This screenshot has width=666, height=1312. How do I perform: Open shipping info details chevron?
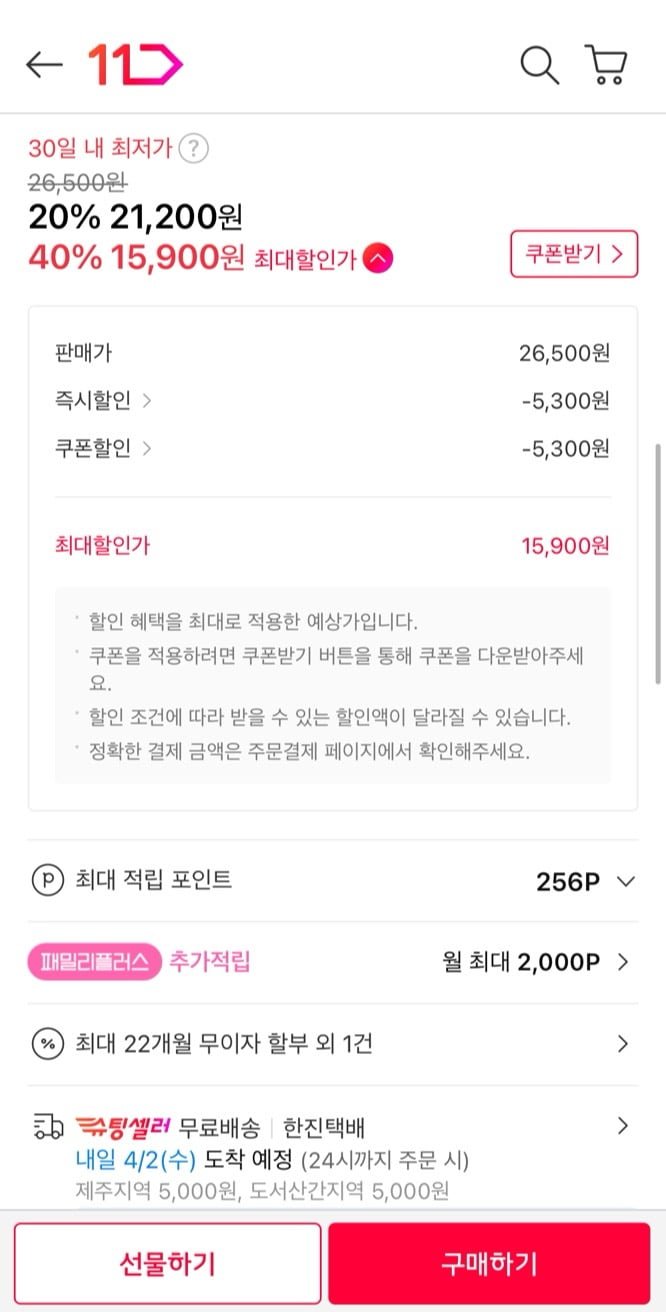(622, 1126)
